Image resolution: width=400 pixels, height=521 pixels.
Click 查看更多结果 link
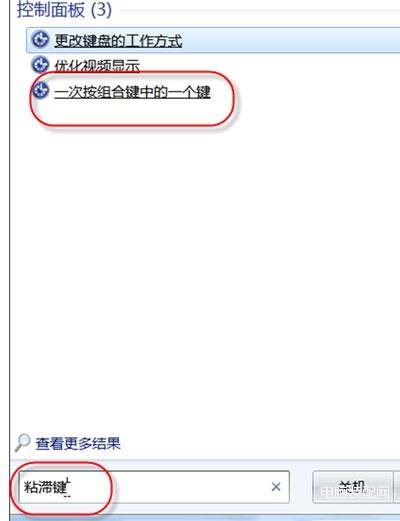point(78,443)
